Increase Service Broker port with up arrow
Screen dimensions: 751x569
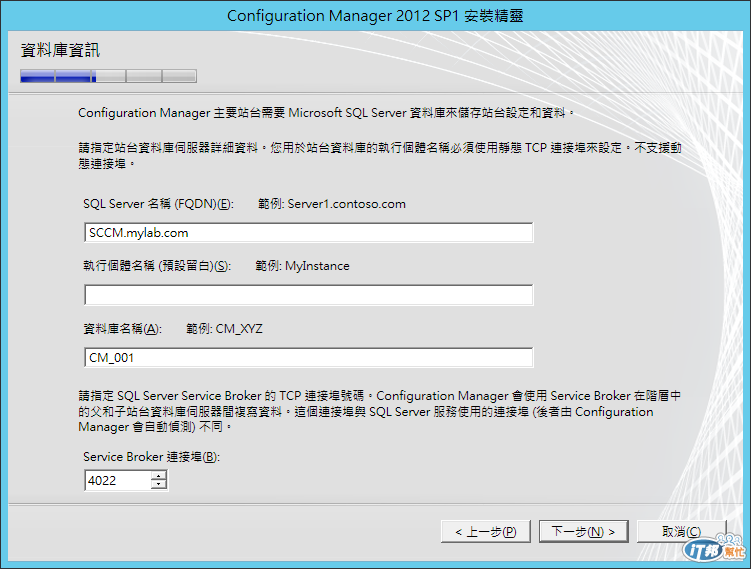tap(159, 476)
